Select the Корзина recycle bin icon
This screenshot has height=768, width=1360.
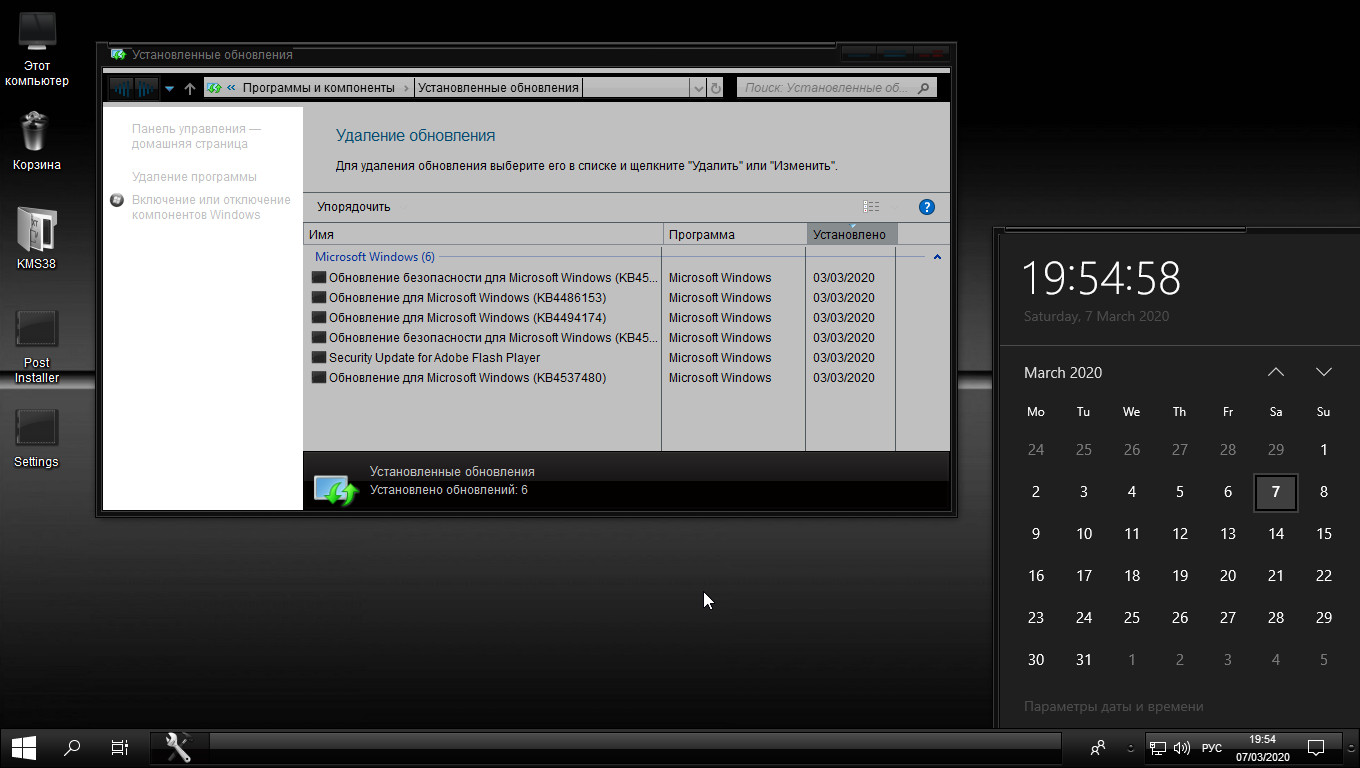(x=36, y=141)
